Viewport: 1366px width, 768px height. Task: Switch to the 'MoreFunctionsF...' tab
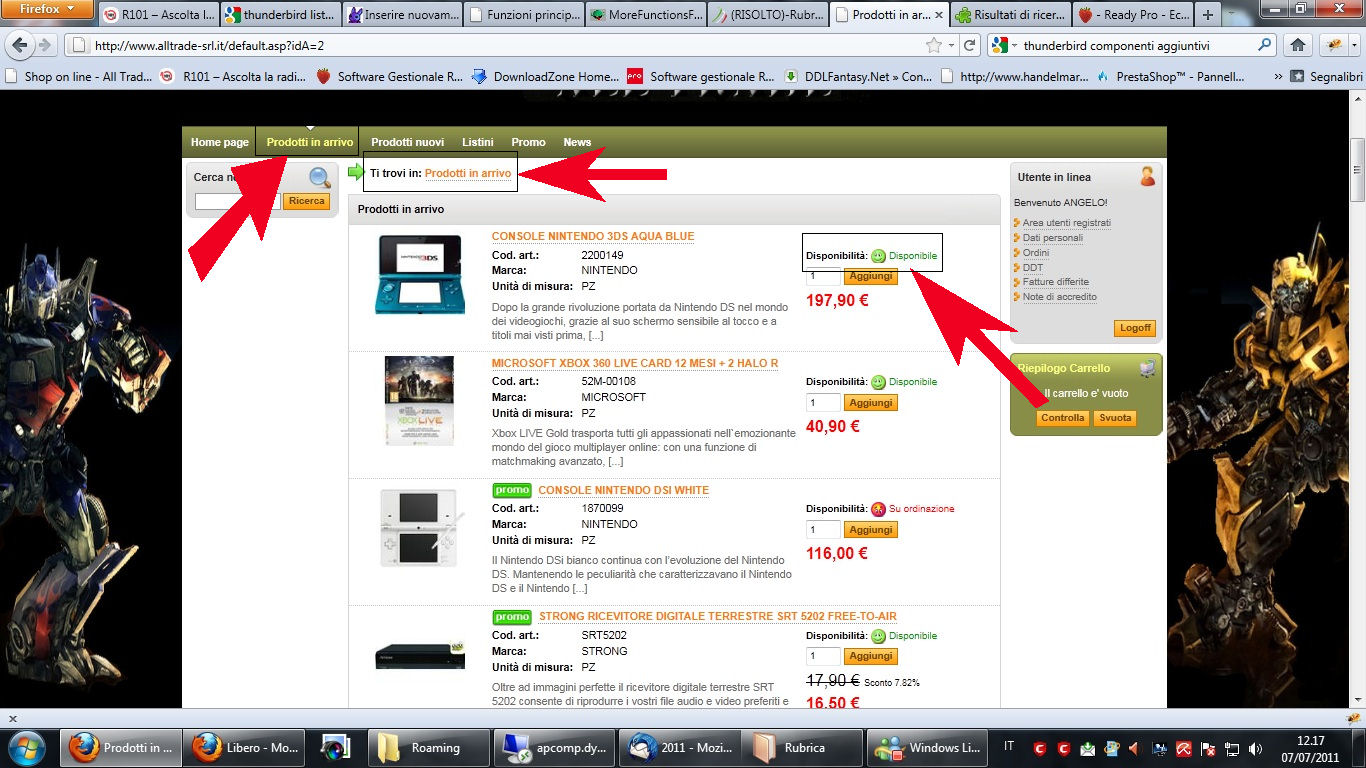point(645,15)
